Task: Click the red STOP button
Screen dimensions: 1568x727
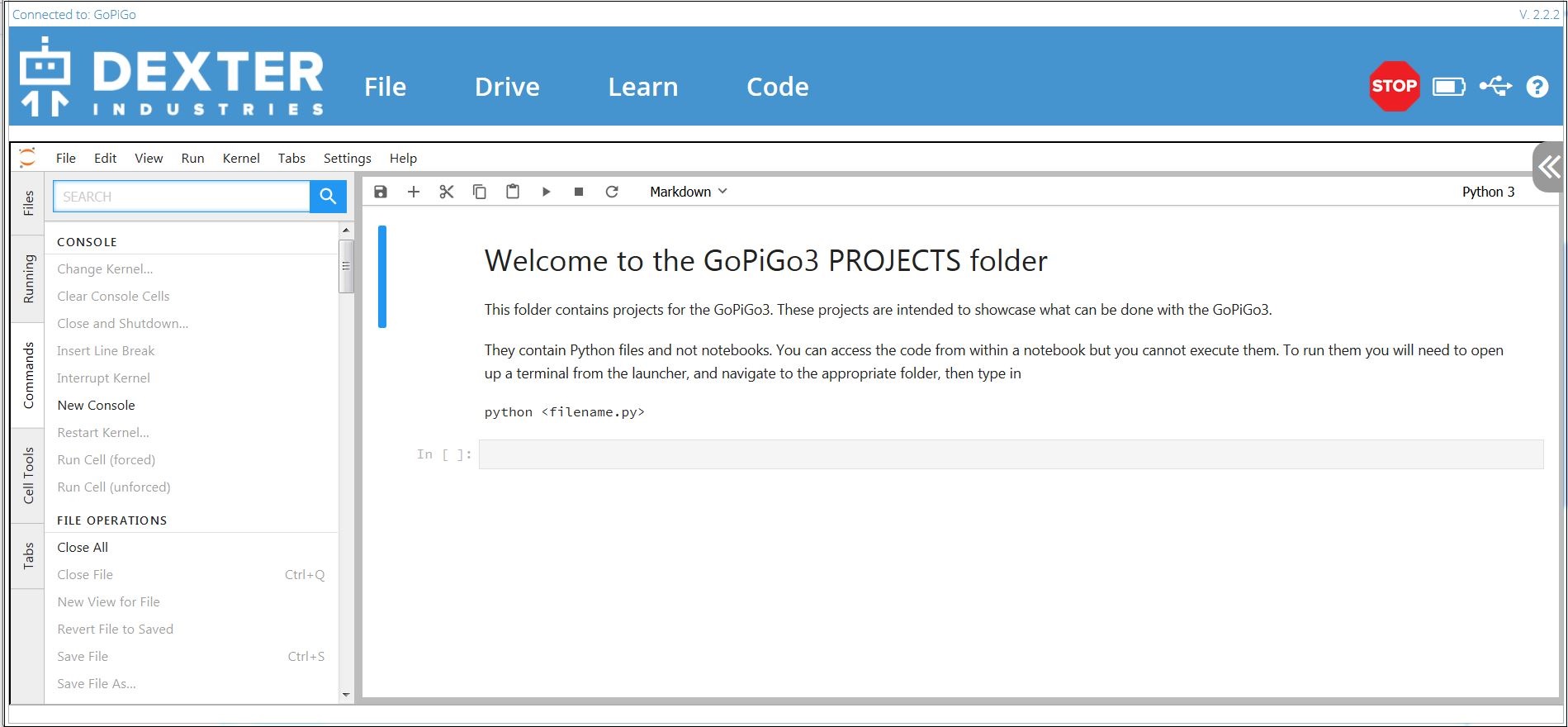Action: click(x=1394, y=86)
